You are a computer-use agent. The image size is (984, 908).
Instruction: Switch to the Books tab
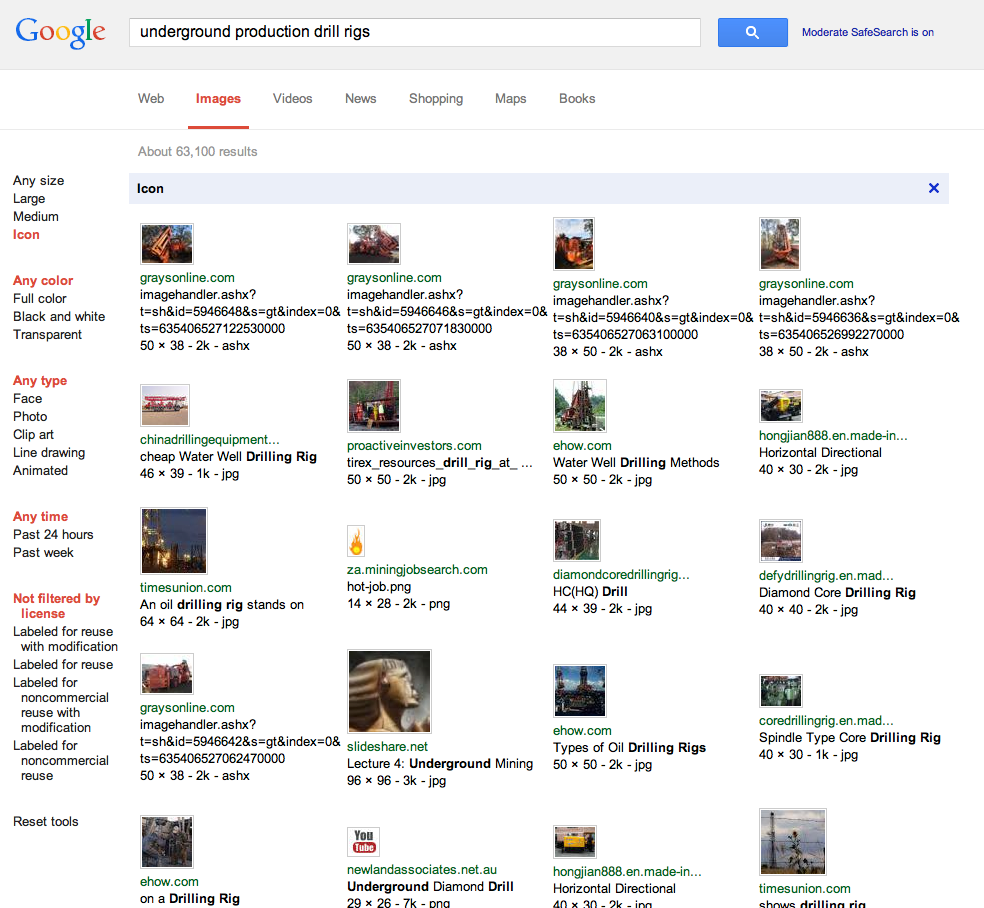(x=577, y=99)
